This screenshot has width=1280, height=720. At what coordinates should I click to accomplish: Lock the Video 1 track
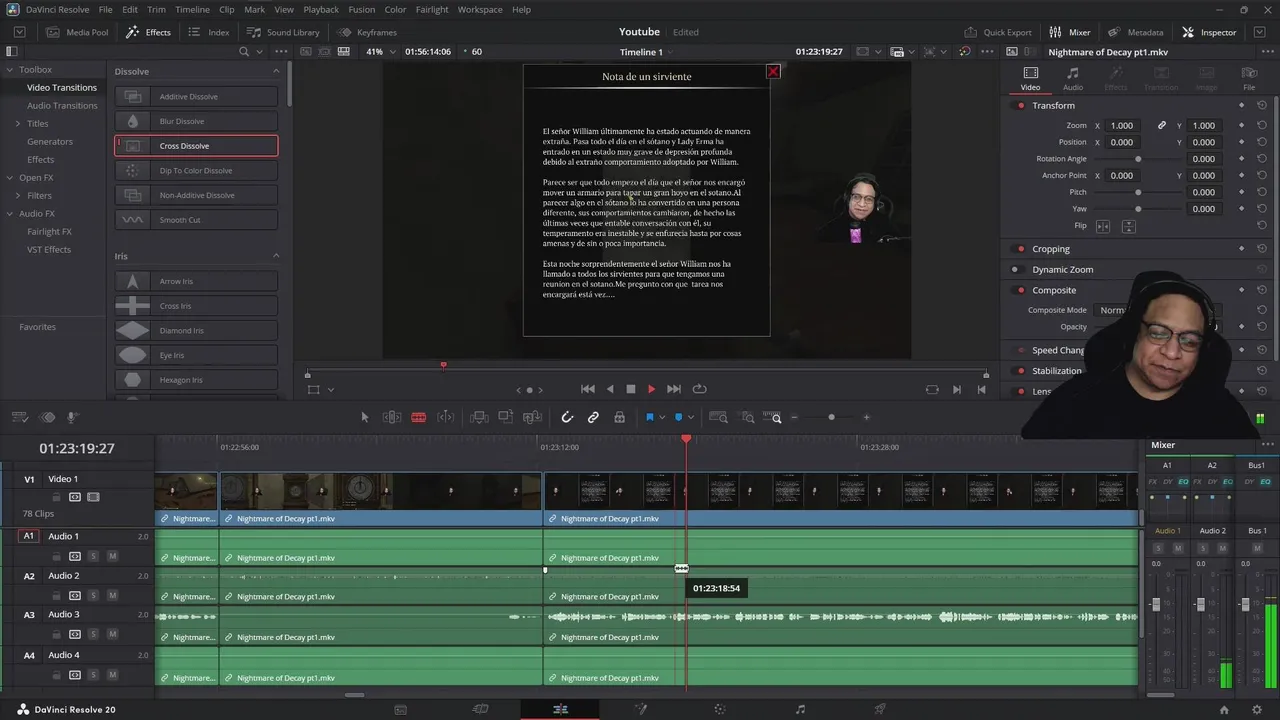(x=58, y=497)
